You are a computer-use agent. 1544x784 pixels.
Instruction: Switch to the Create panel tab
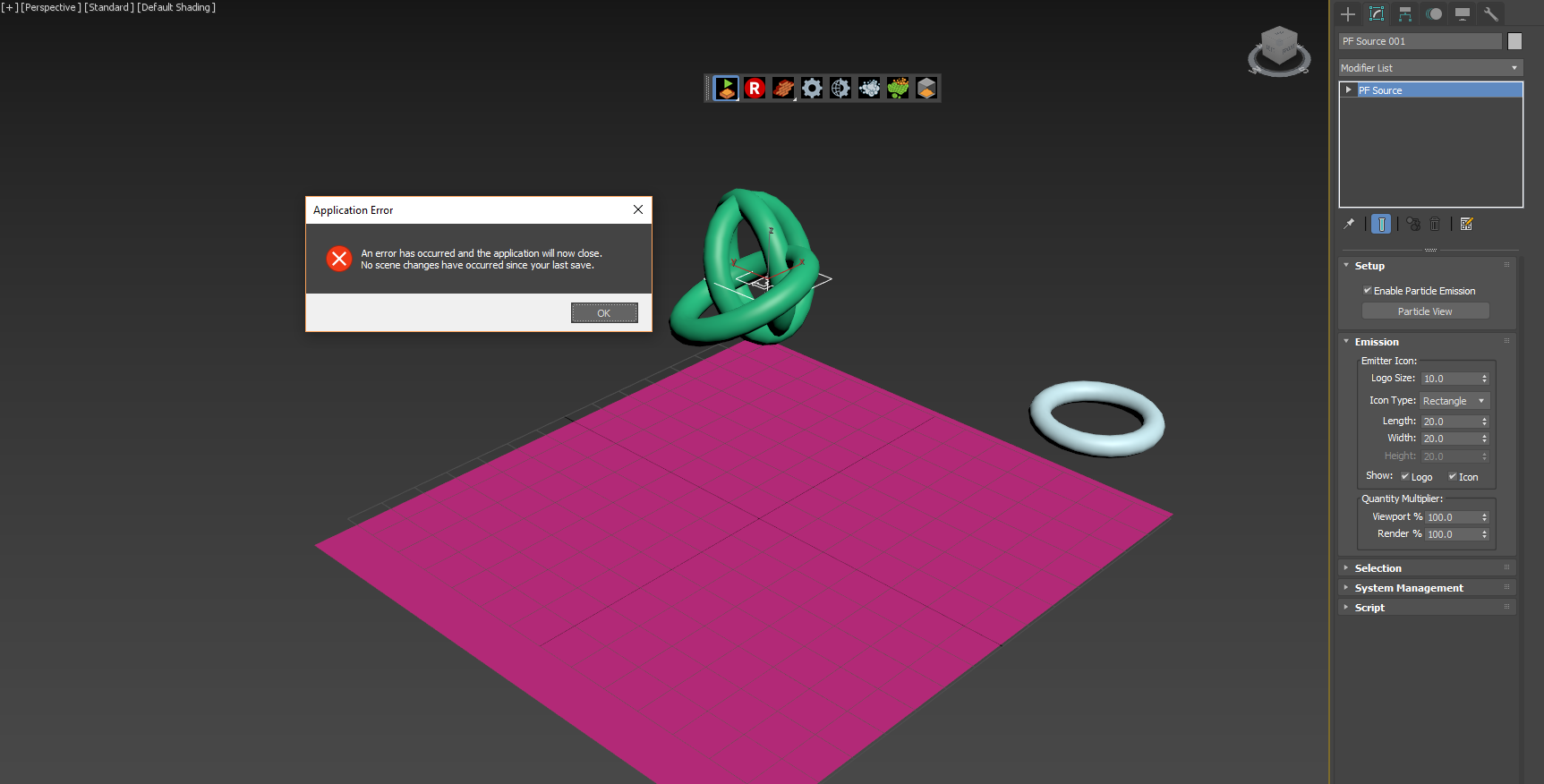pos(1348,14)
